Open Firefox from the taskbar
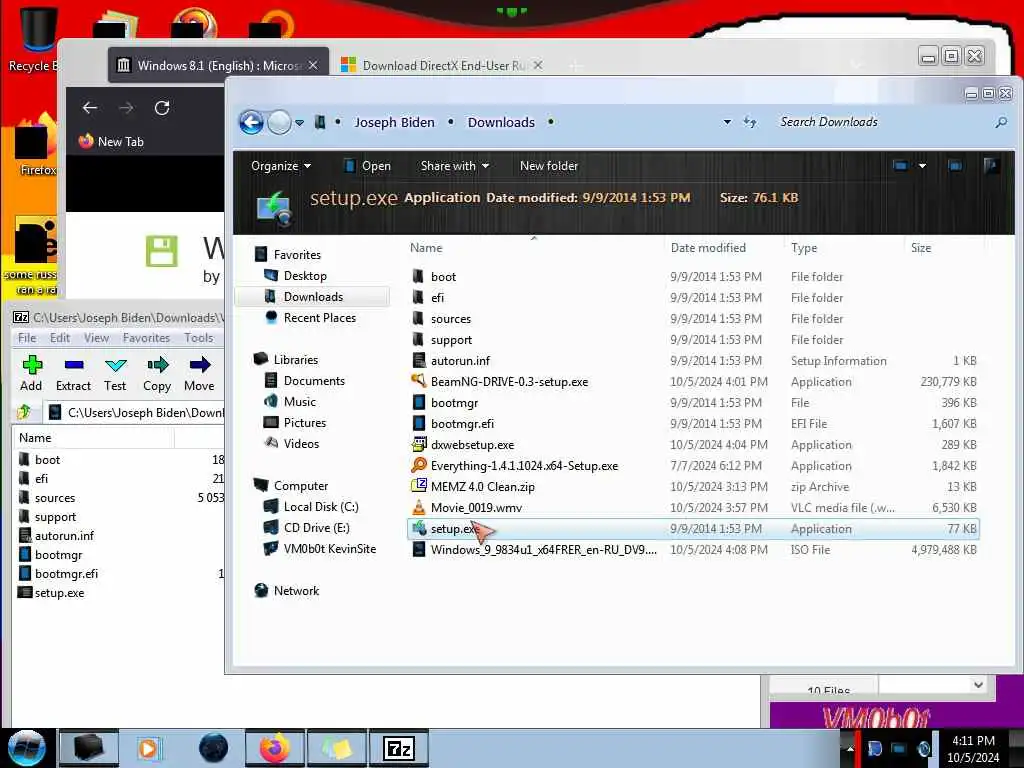Viewport: 1024px width, 768px height. point(275,748)
